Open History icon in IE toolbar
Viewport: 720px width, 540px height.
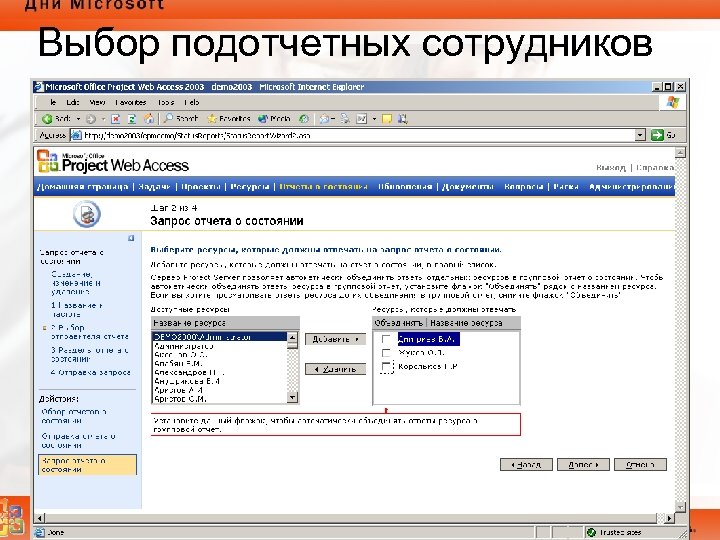(x=304, y=118)
